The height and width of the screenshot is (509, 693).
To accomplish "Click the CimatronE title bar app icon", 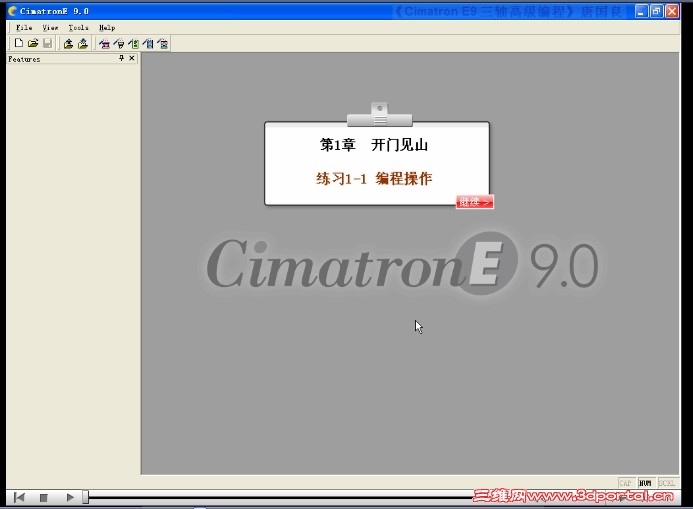I will click(x=12, y=11).
